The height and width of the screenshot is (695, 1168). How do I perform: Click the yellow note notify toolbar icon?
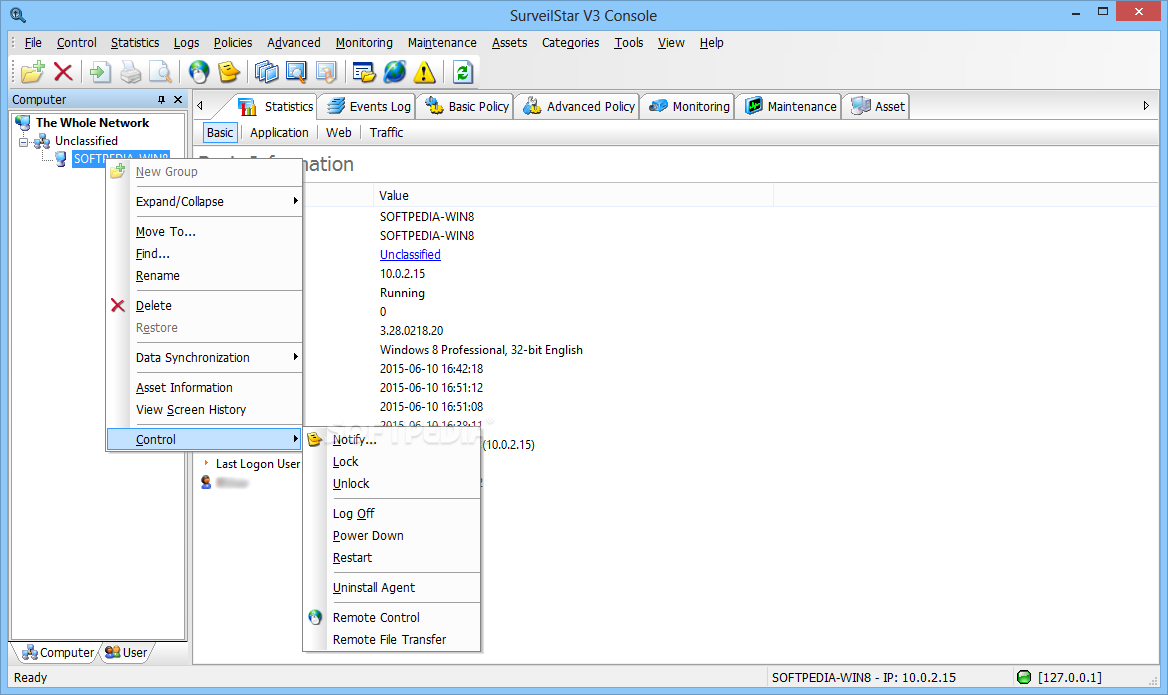pyautogui.click(x=229, y=72)
